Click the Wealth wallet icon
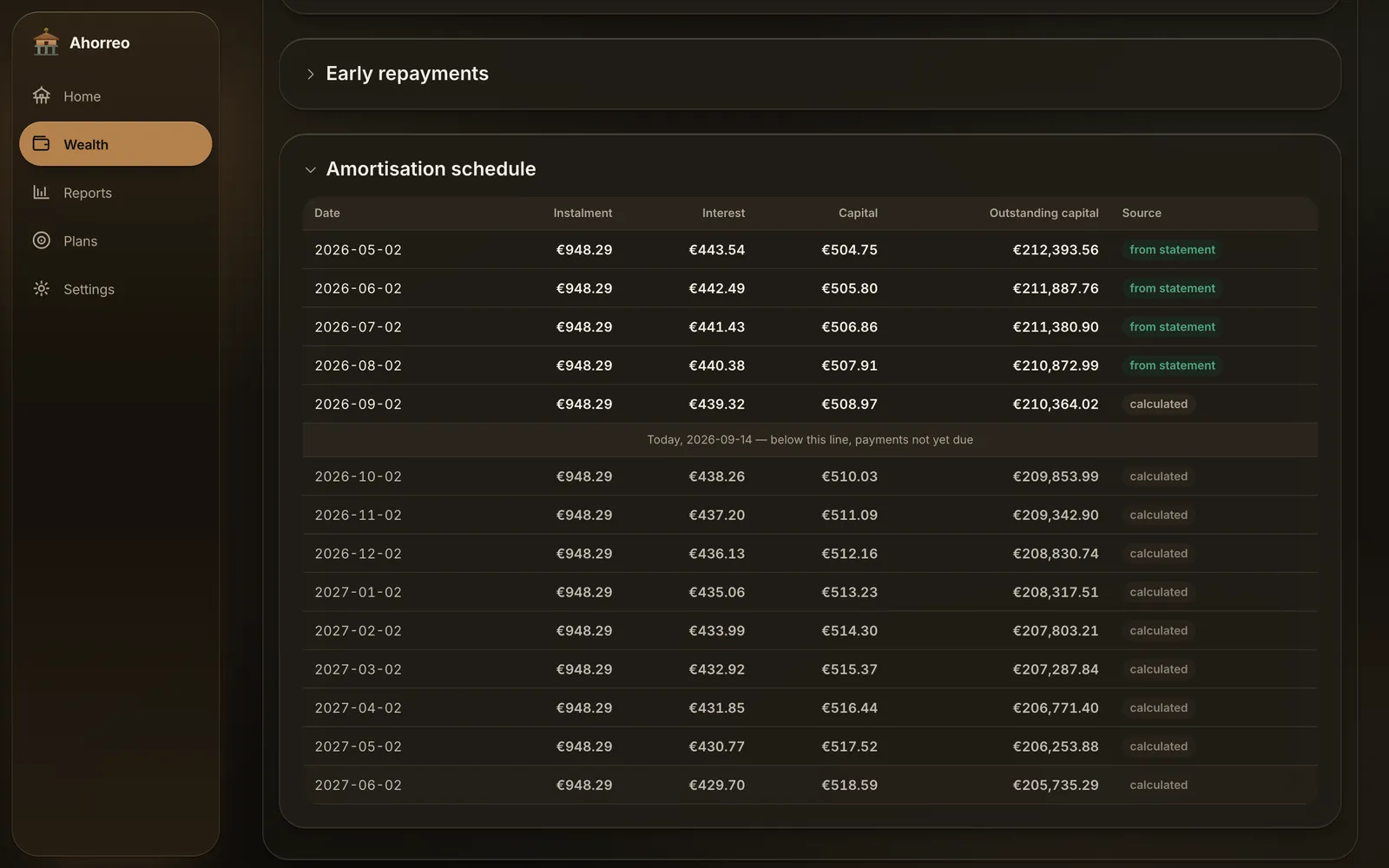 [x=42, y=143]
